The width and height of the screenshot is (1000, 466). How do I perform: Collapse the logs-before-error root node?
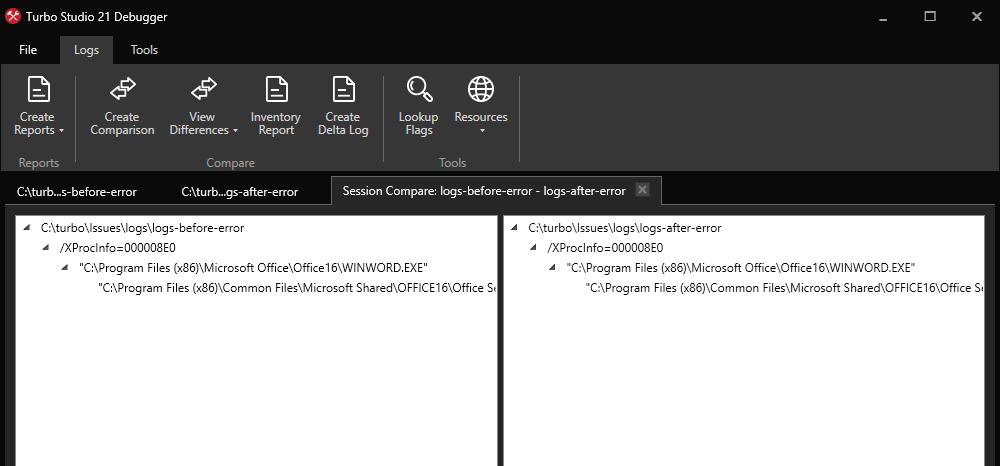27,228
